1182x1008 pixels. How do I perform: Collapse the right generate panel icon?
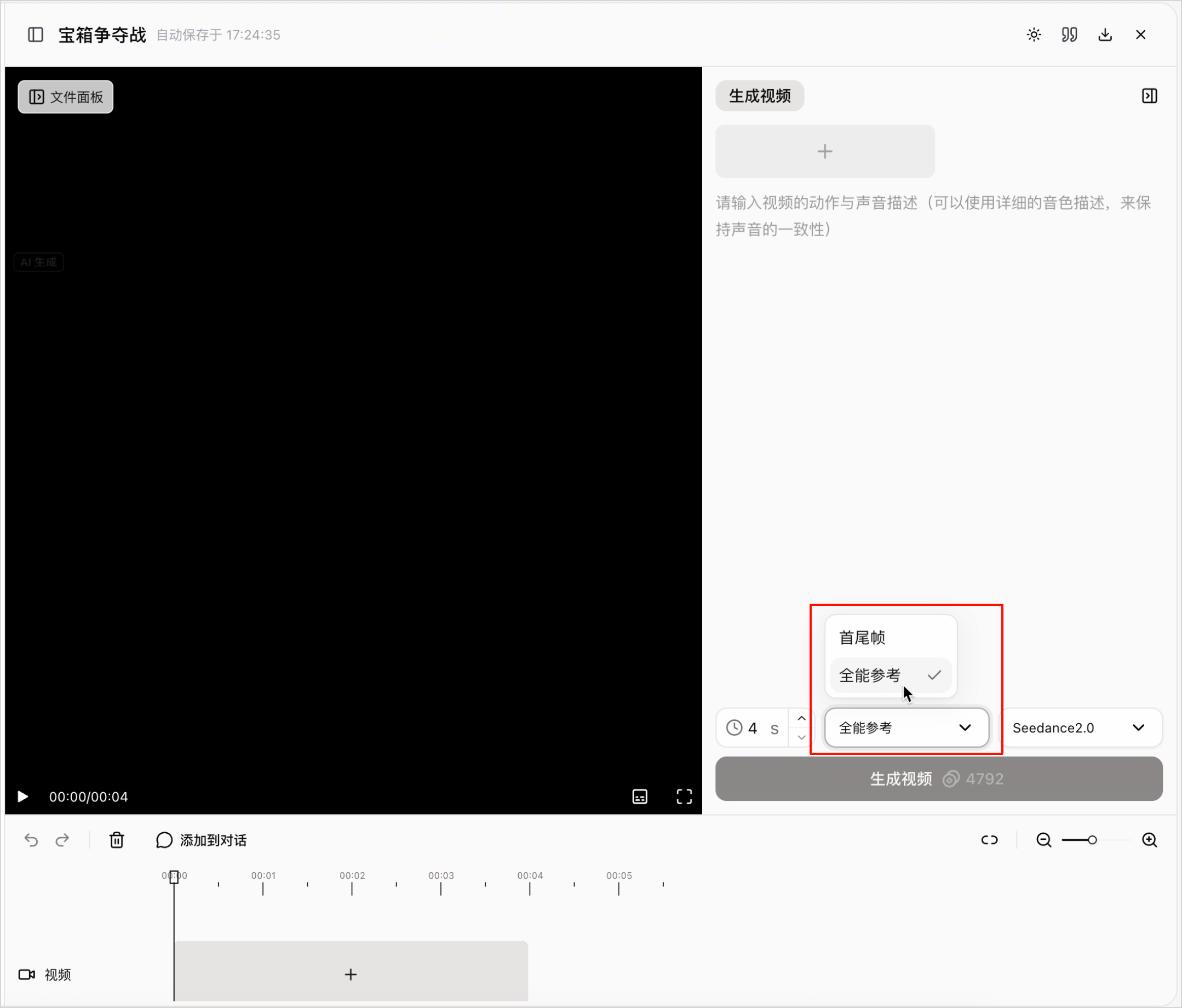click(x=1149, y=96)
